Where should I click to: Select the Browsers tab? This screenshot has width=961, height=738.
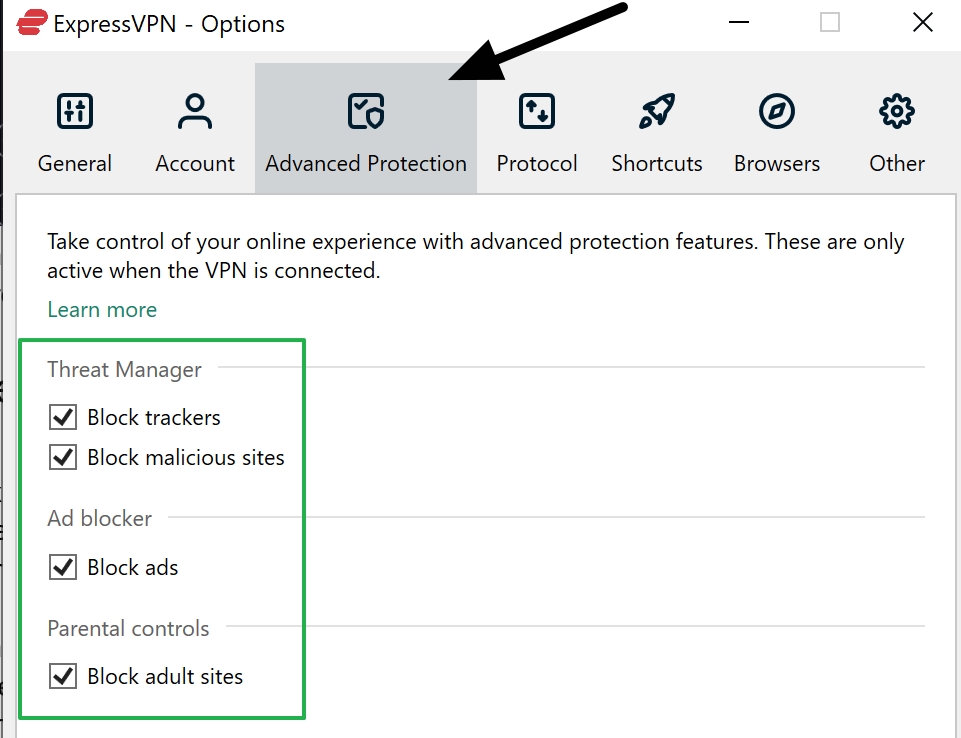(776, 163)
